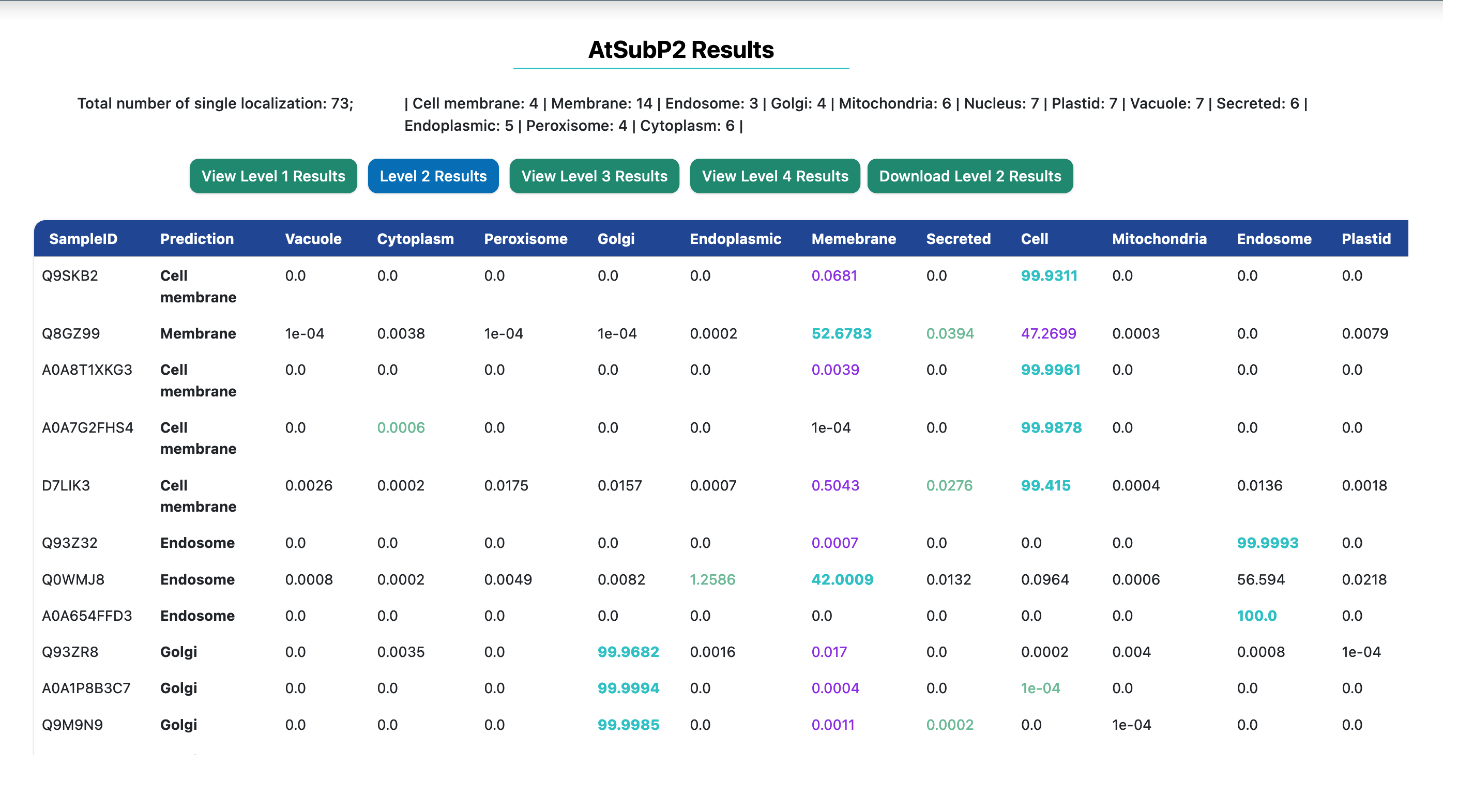This screenshot has height=812, width=1458.
Task: Select sample ID Q93Z32
Action: pyautogui.click(x=70, y=543)
